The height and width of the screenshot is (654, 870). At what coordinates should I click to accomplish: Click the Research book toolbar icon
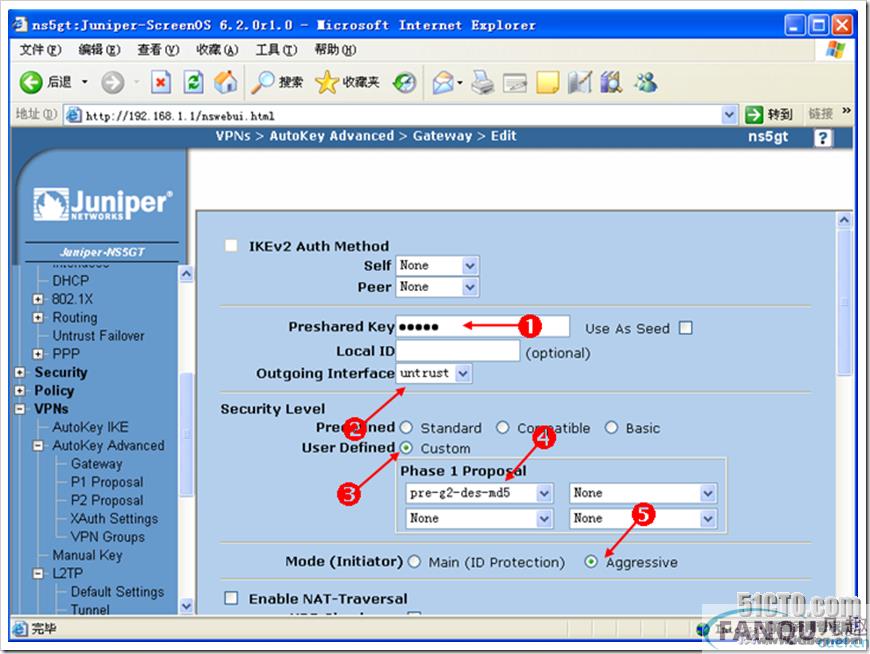(x=611, y=82)
